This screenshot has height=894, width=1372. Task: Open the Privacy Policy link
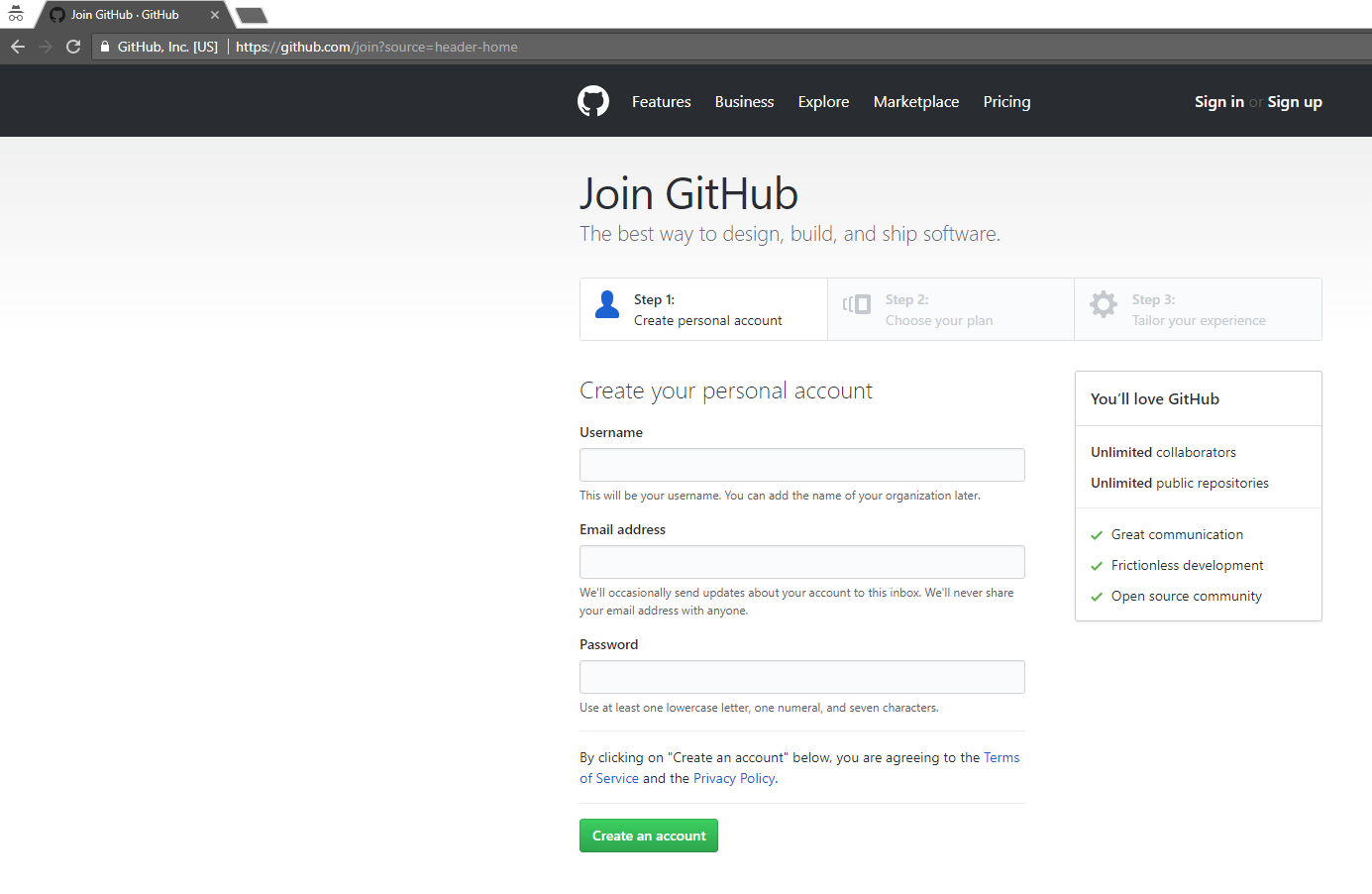click(734, 778)
